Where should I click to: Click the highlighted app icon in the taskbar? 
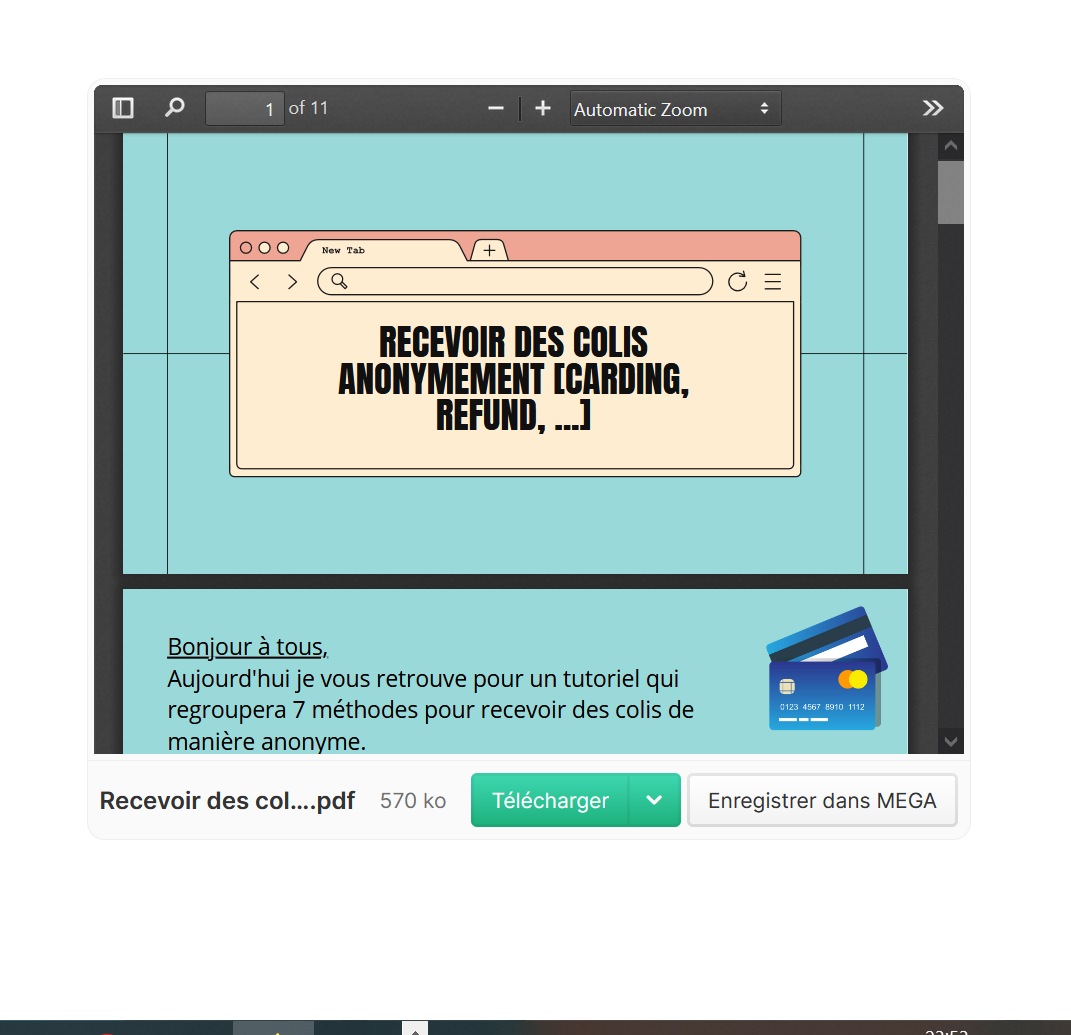click(x=273, y=1030)
